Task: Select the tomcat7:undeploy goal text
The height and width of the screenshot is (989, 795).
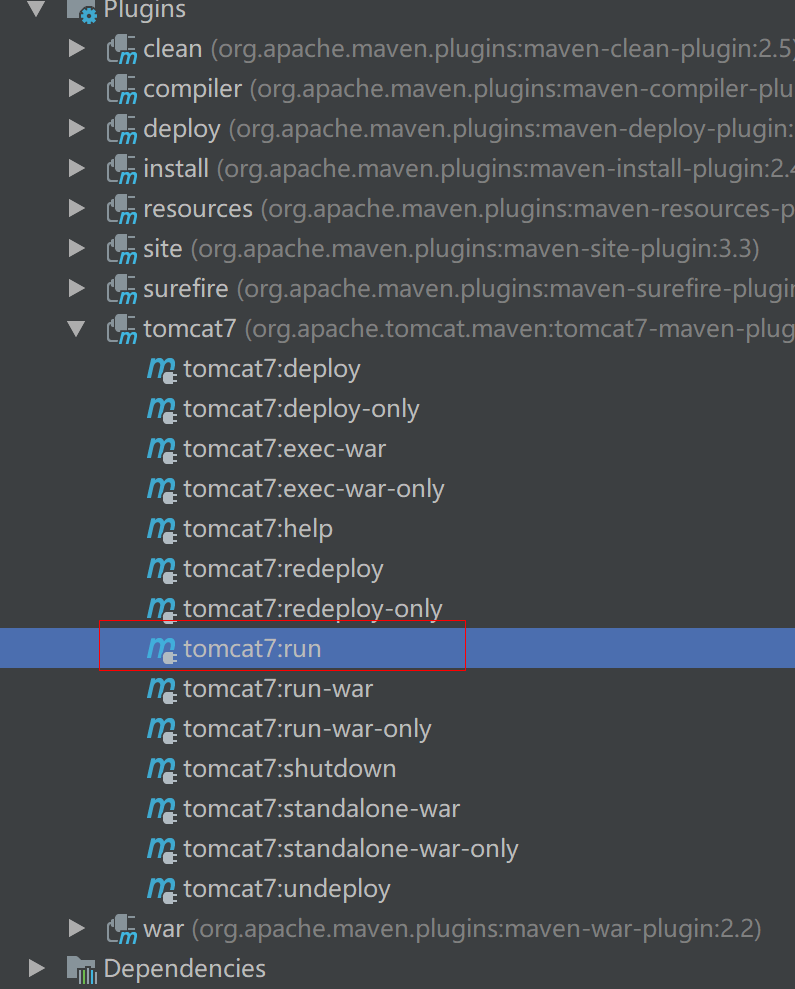Action: click(287, 889)
